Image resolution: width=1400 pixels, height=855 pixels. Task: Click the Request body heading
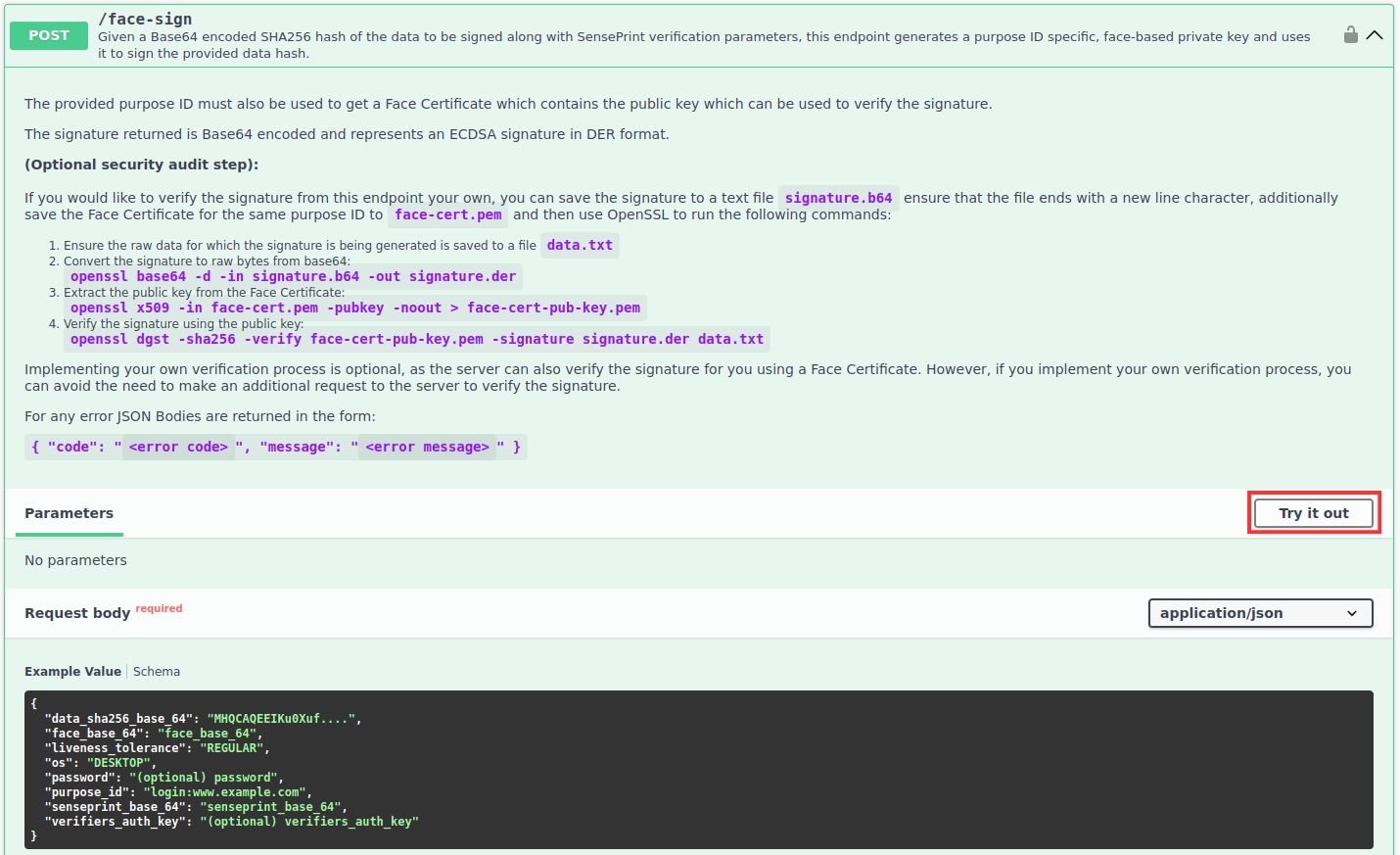(77, 613)
